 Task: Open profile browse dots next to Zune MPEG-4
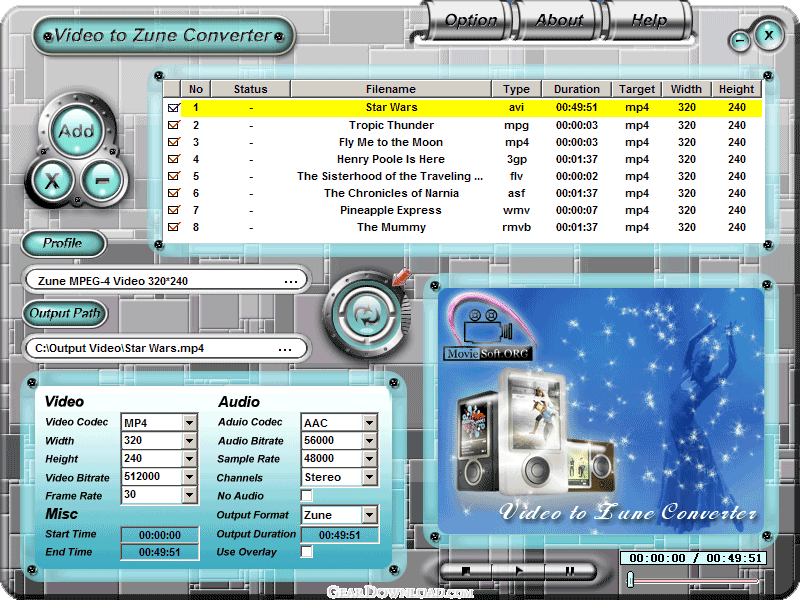pyautogui.click(x=291, y=281)
